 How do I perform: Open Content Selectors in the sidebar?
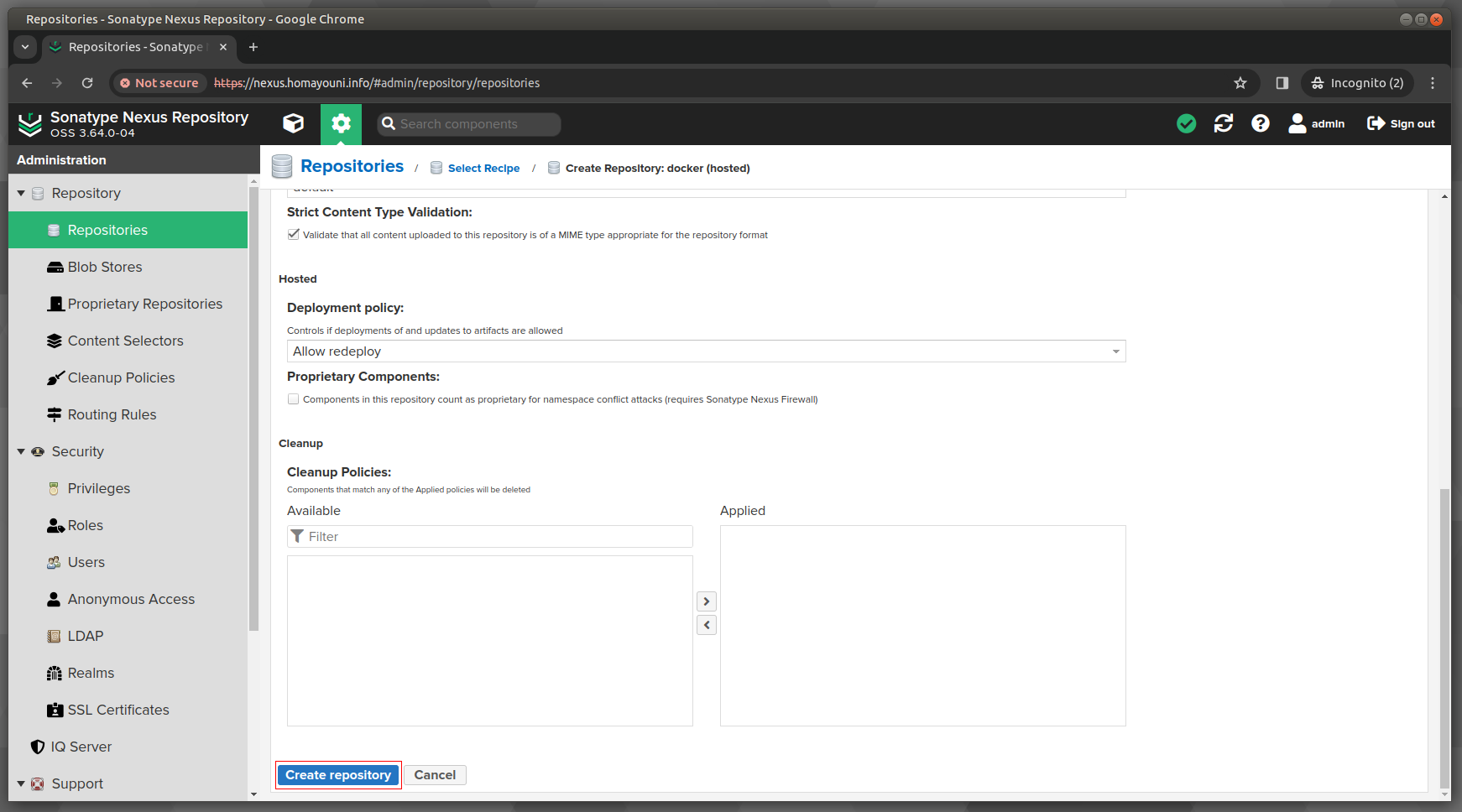(x=128, y=341)
